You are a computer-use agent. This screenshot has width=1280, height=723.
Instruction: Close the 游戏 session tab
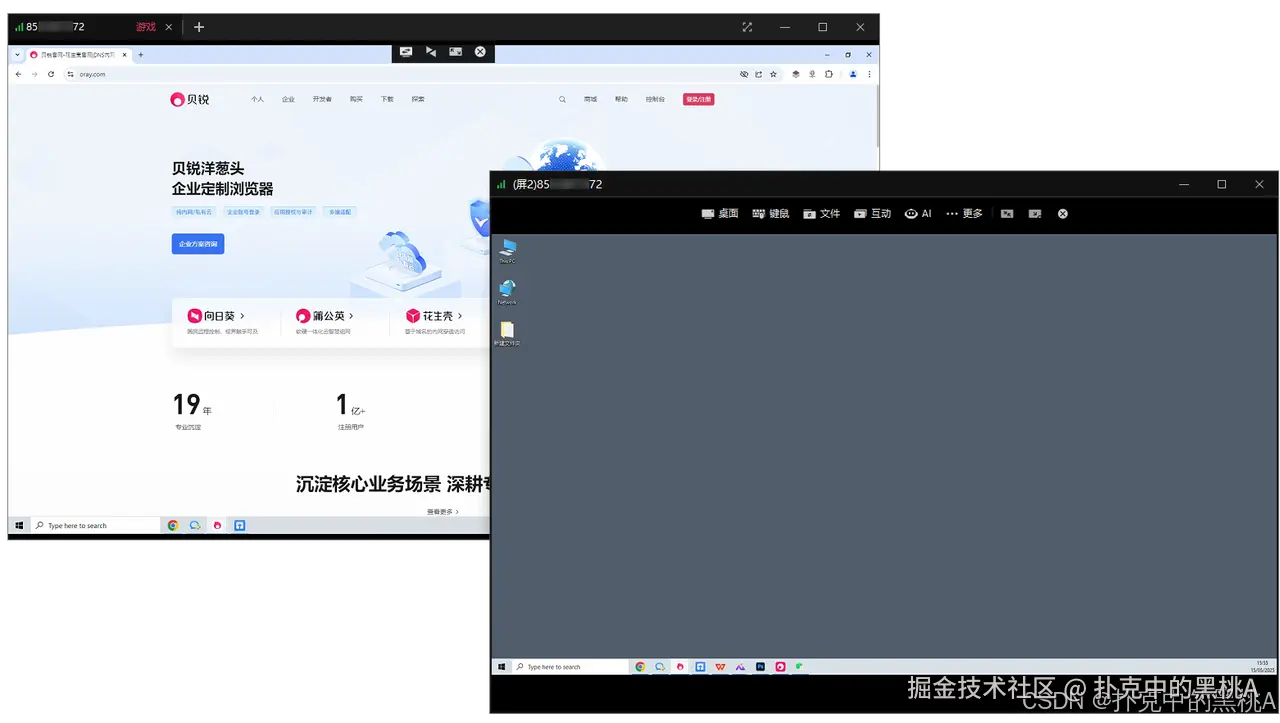coord(168,27)
